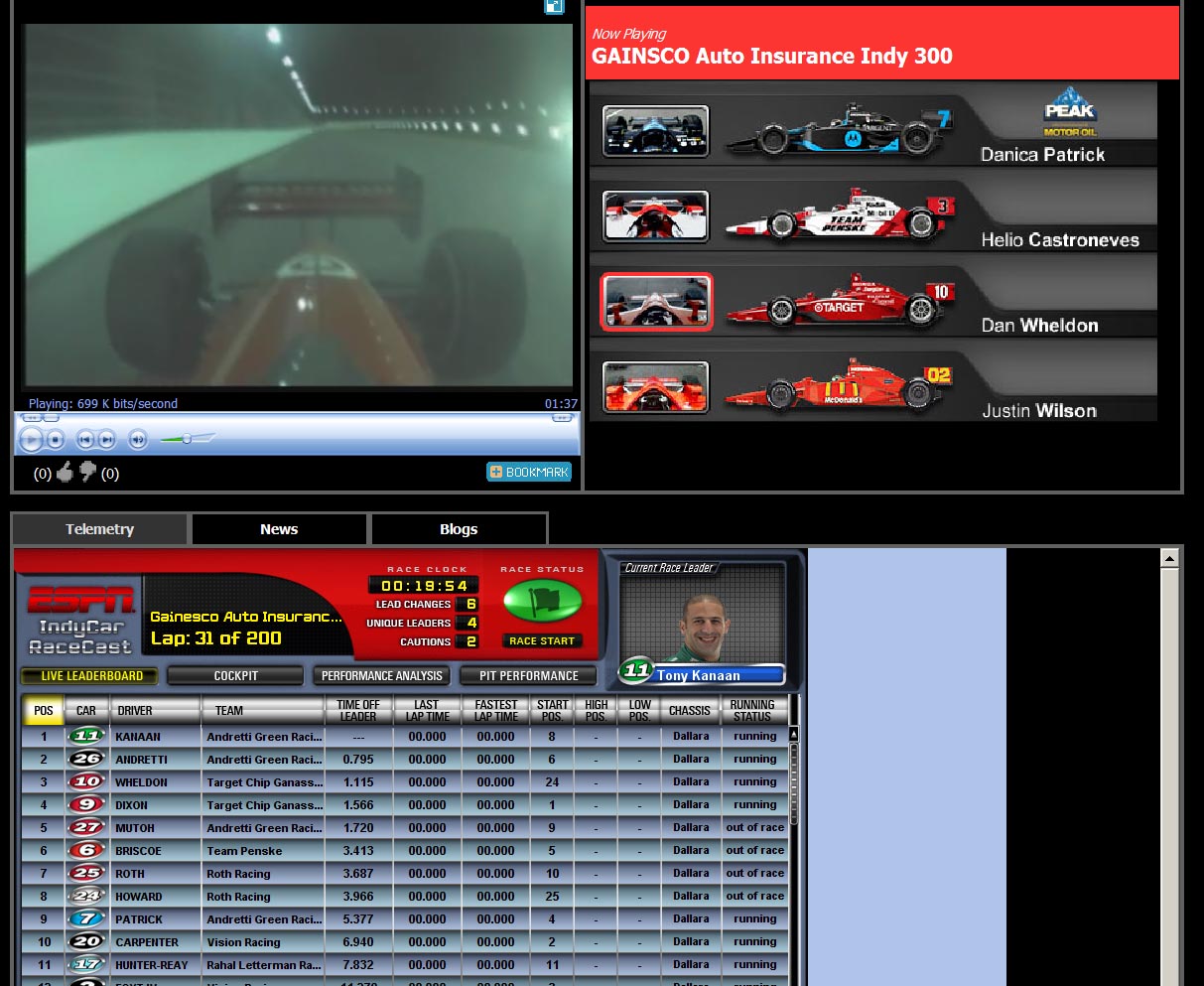1204x986 pixels.
Task: Click the number 3 Team Penske car image
Action: point(840,214)
